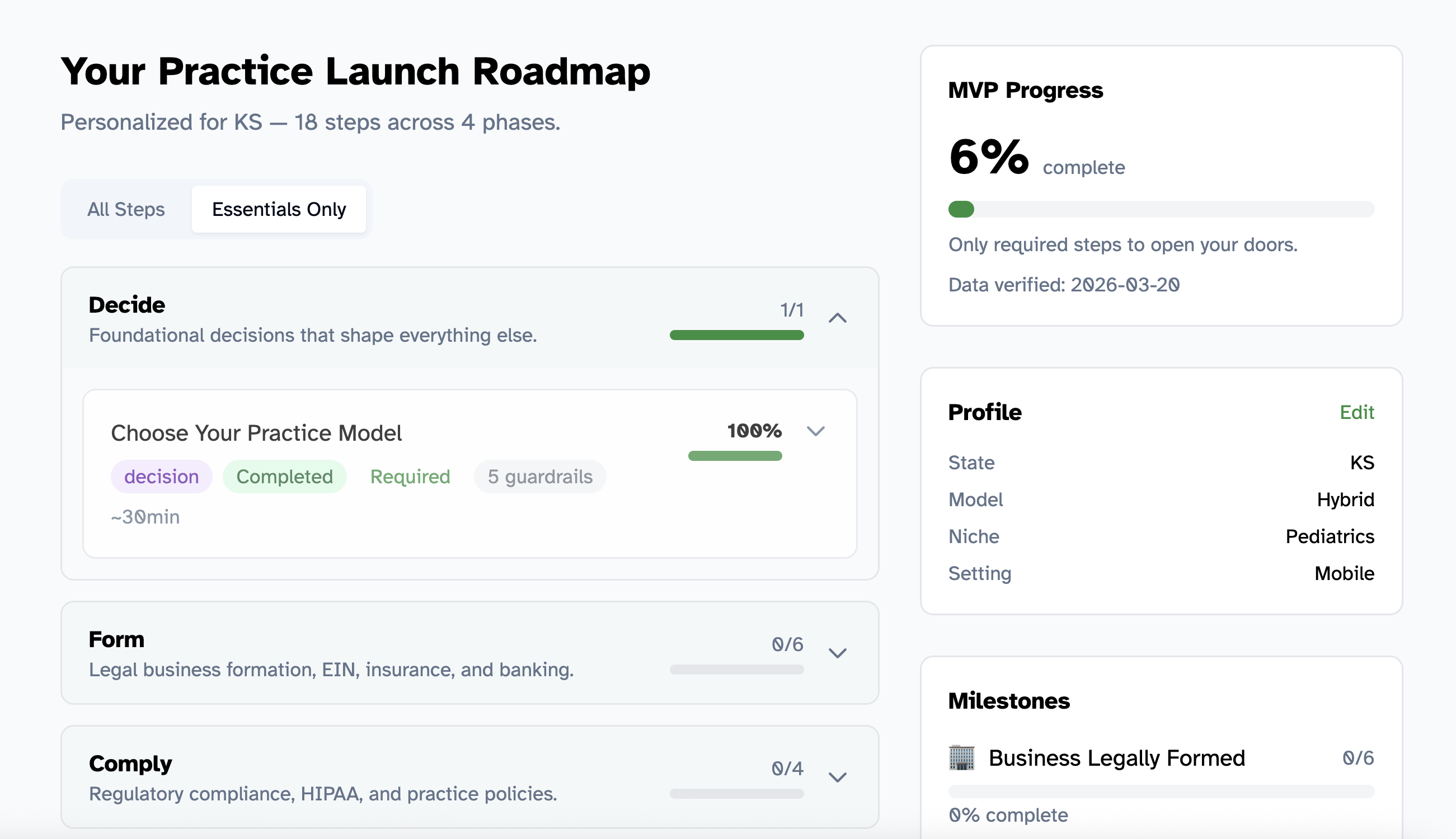Image resolution: width=1456 pixels, height=839 pixels.
Task: Click the Completed status badge
Action: tap(284, 476)
